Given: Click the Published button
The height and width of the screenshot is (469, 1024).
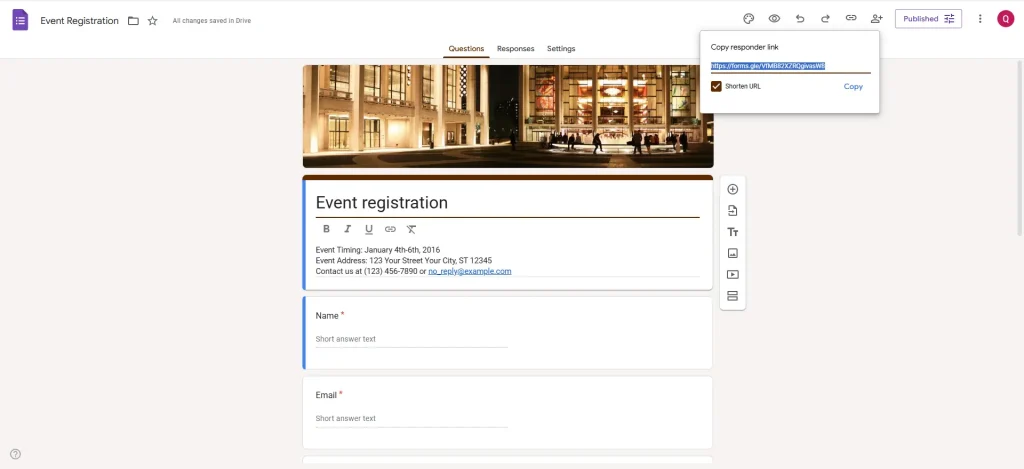Looking at the screenshot, I should (928, 19).
